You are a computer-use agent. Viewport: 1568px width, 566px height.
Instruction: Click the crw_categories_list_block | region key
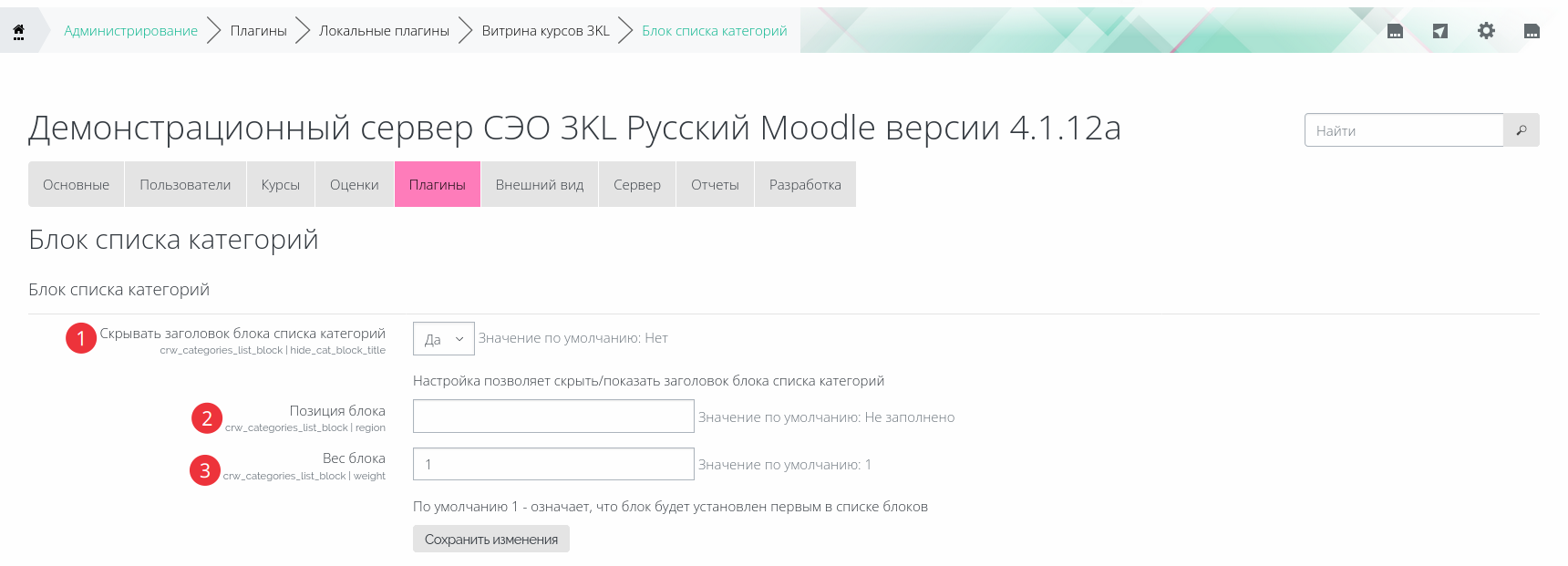pyautogui.click(x=305, y=427)
